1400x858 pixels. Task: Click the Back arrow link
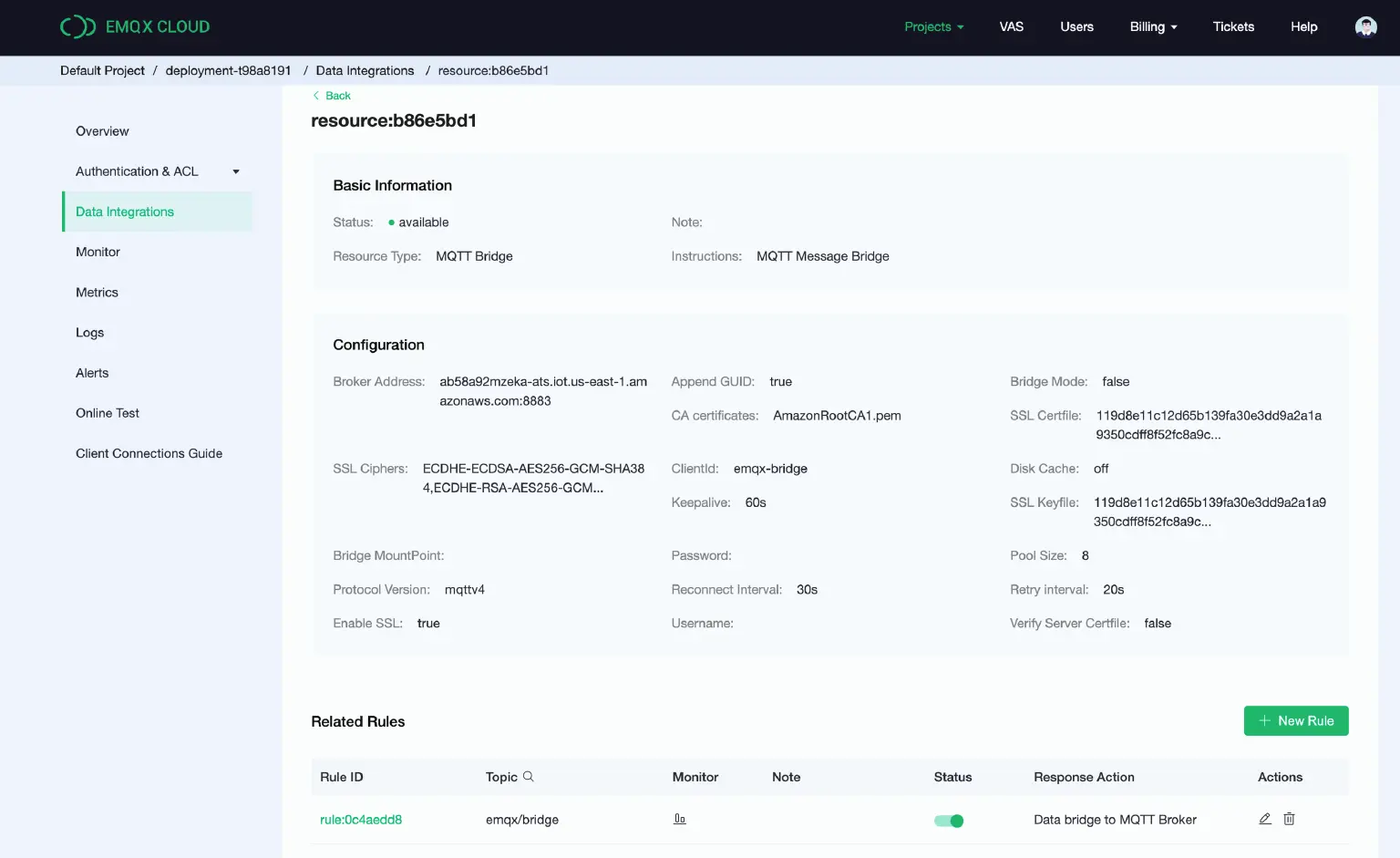click(332, 96)
